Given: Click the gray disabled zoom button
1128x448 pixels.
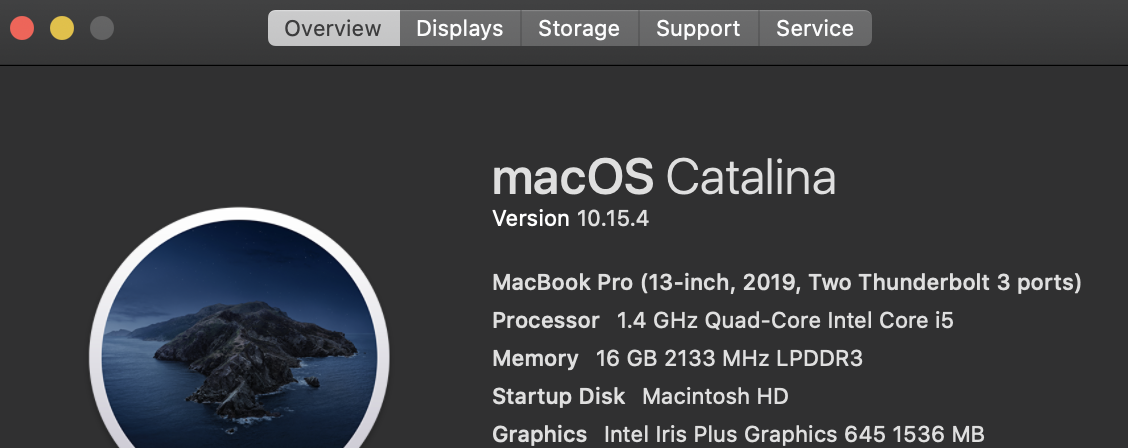Looking at the screenshot, I should click(102, 28).
